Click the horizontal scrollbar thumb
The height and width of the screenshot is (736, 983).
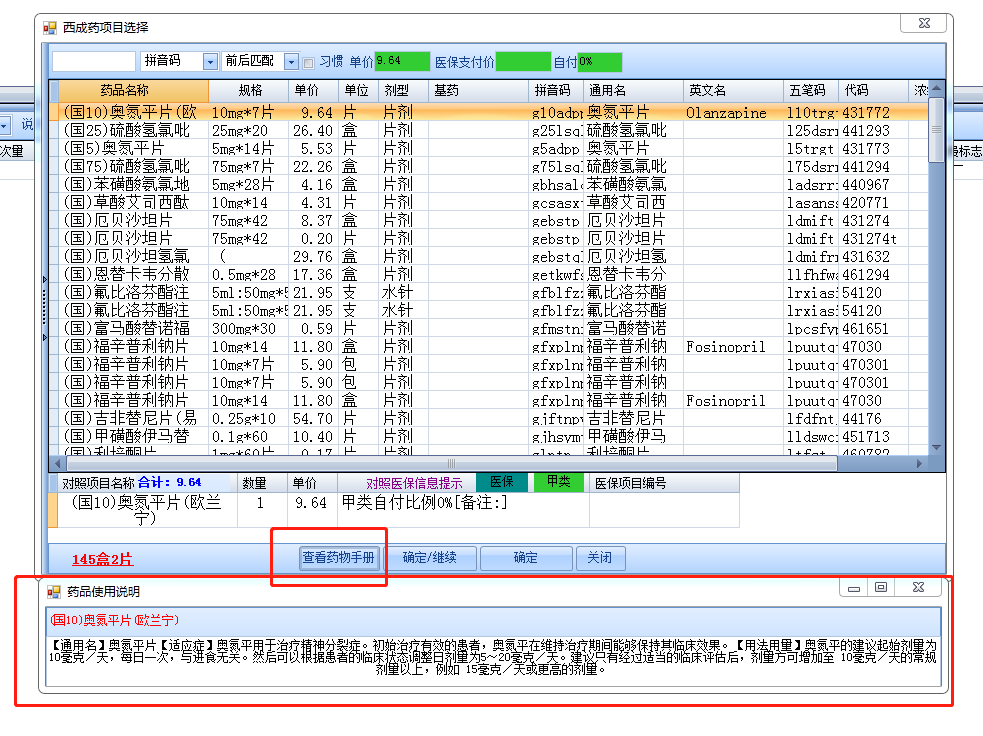click(451, 464)
